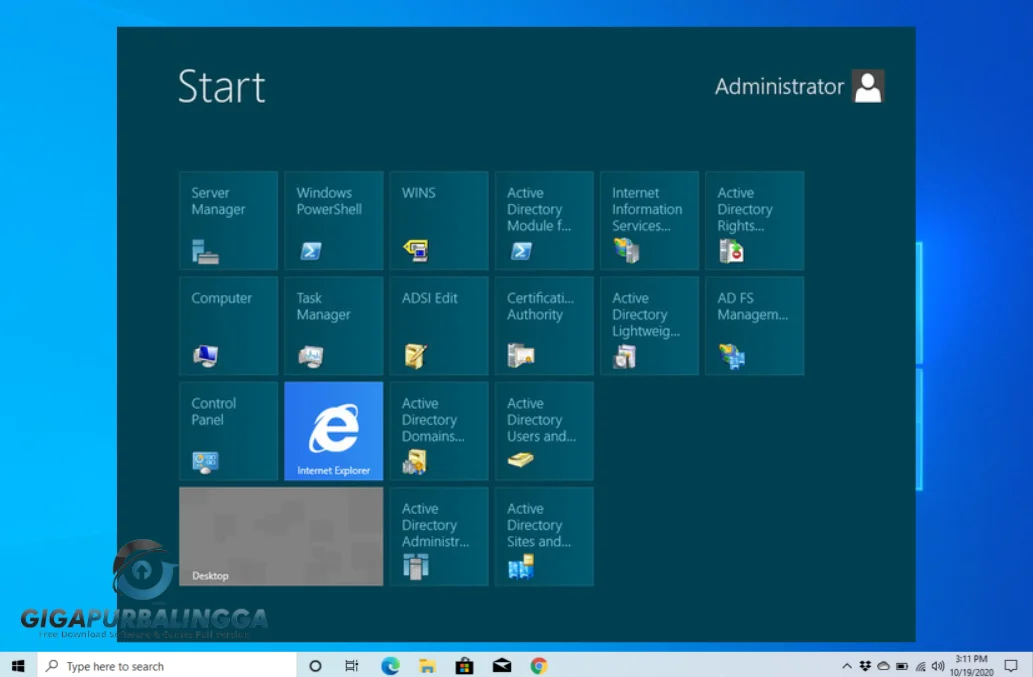
Task: Launch Google Chrome from the taskbar
Action: click(x=539, y=666)
